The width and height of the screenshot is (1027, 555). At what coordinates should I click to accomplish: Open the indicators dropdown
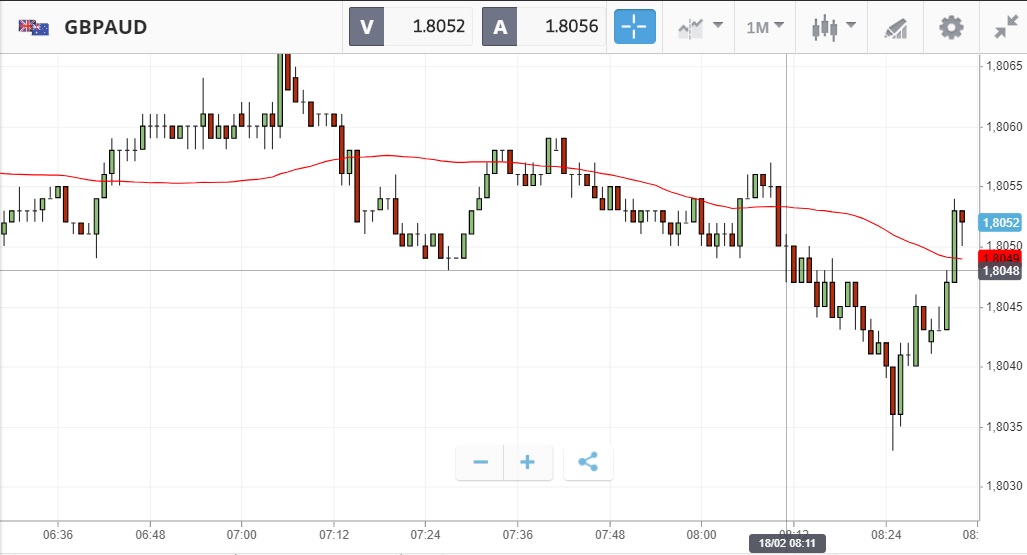click(x=699, y=27)
